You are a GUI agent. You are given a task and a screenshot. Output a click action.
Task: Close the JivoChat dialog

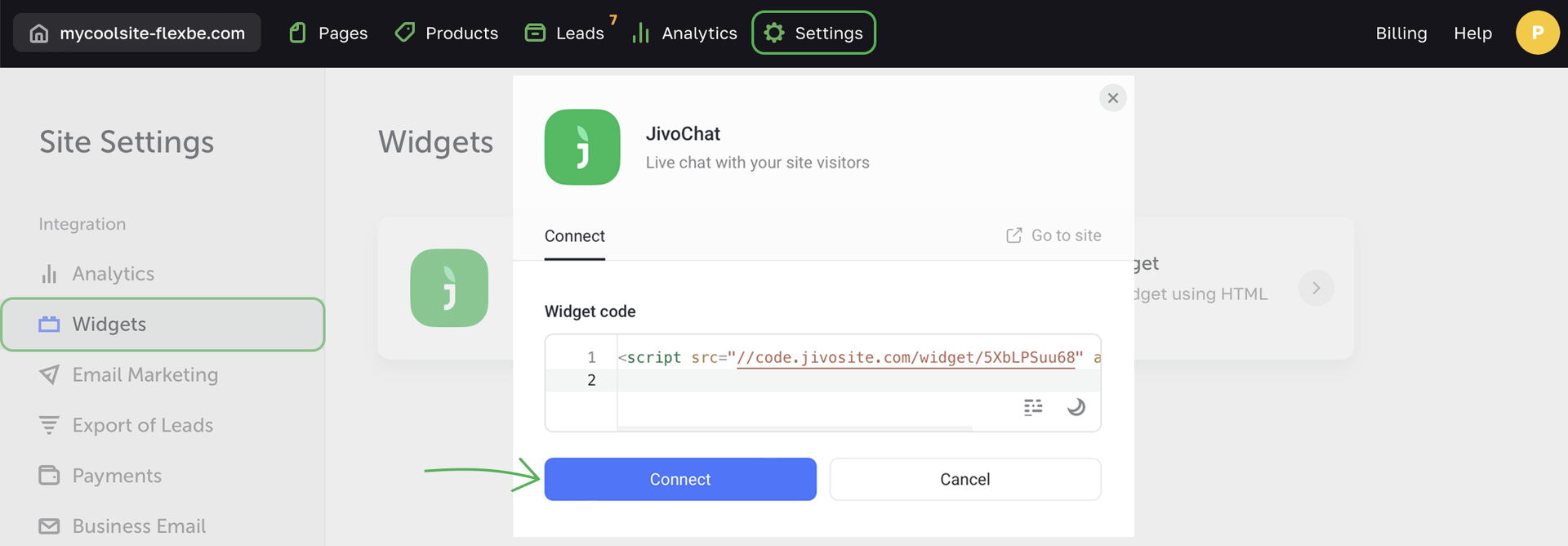click(x=1112, y=98)
